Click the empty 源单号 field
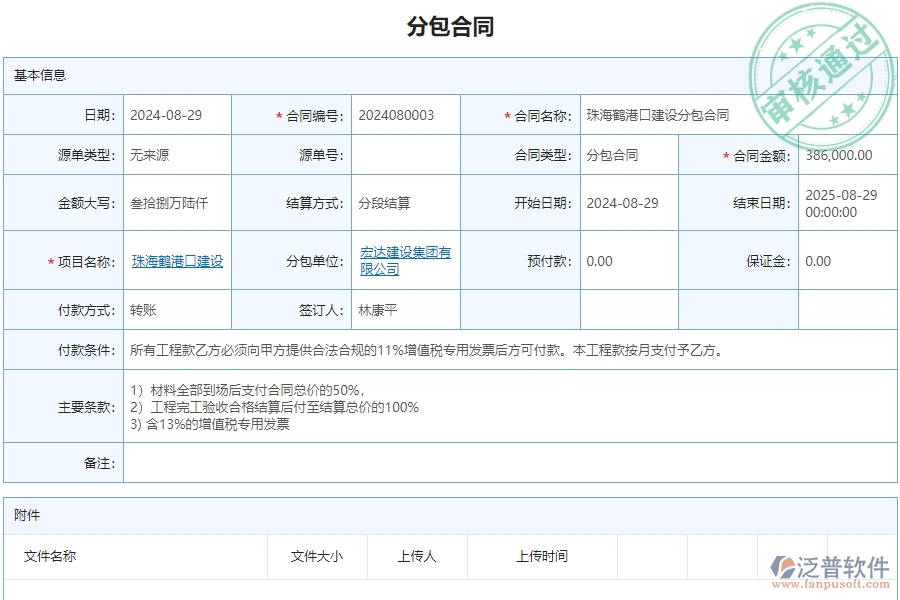The width and height of the screenshot is (900, 600). 405,155
